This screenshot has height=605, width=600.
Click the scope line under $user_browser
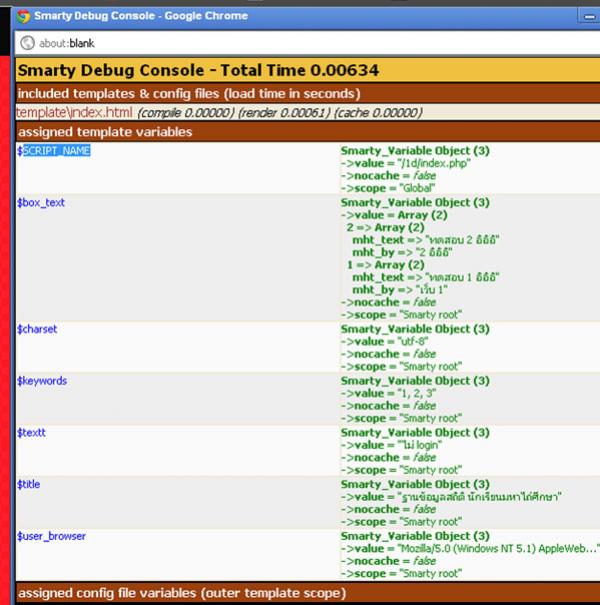[401, 573]
